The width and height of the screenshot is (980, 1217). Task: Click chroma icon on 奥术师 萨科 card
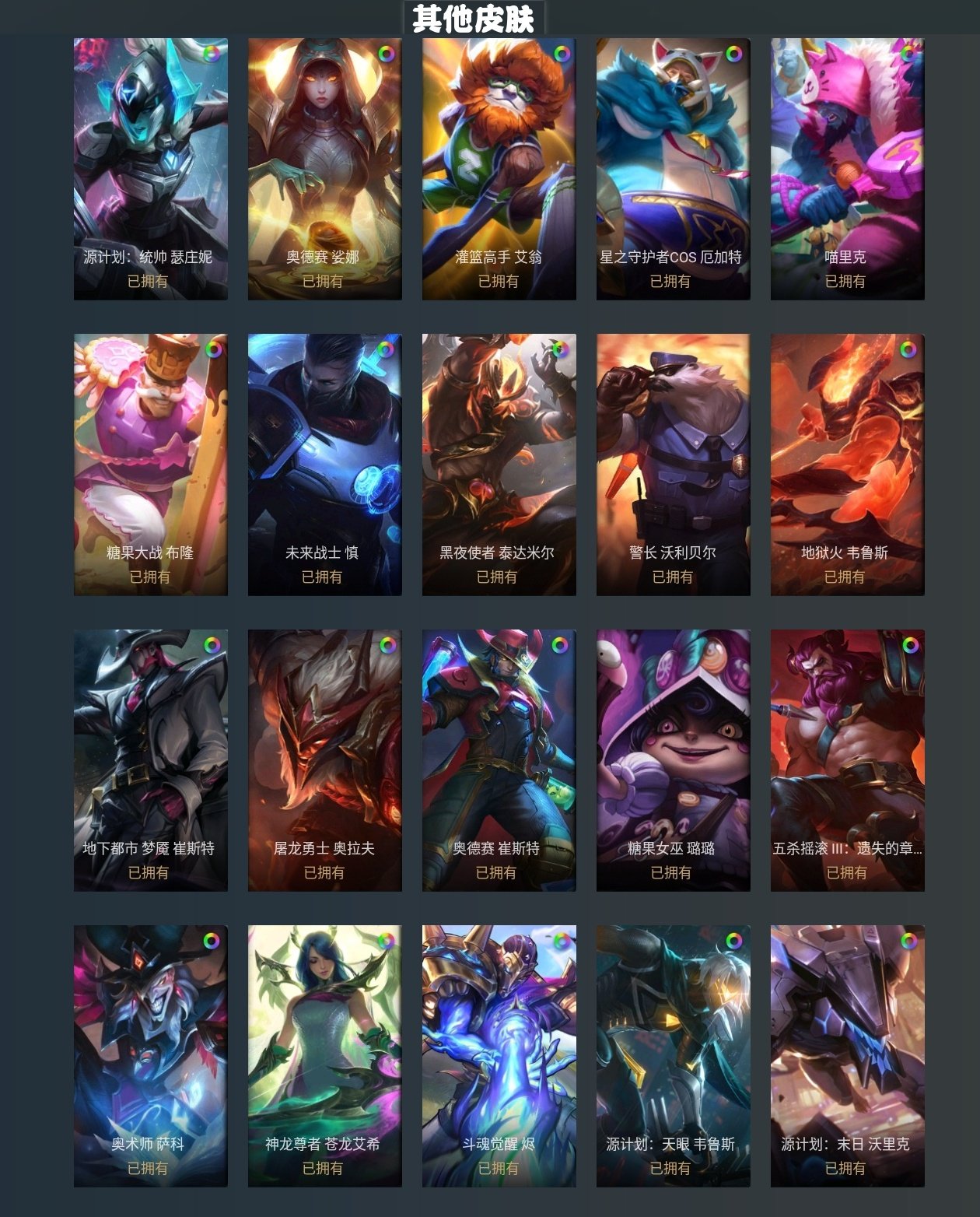(212, 941)
